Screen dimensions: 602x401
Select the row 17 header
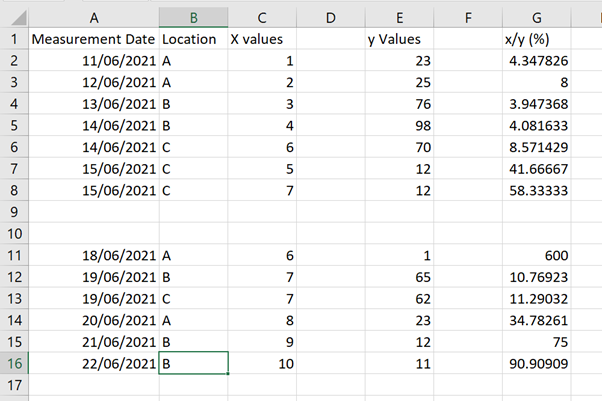[14, 384]
